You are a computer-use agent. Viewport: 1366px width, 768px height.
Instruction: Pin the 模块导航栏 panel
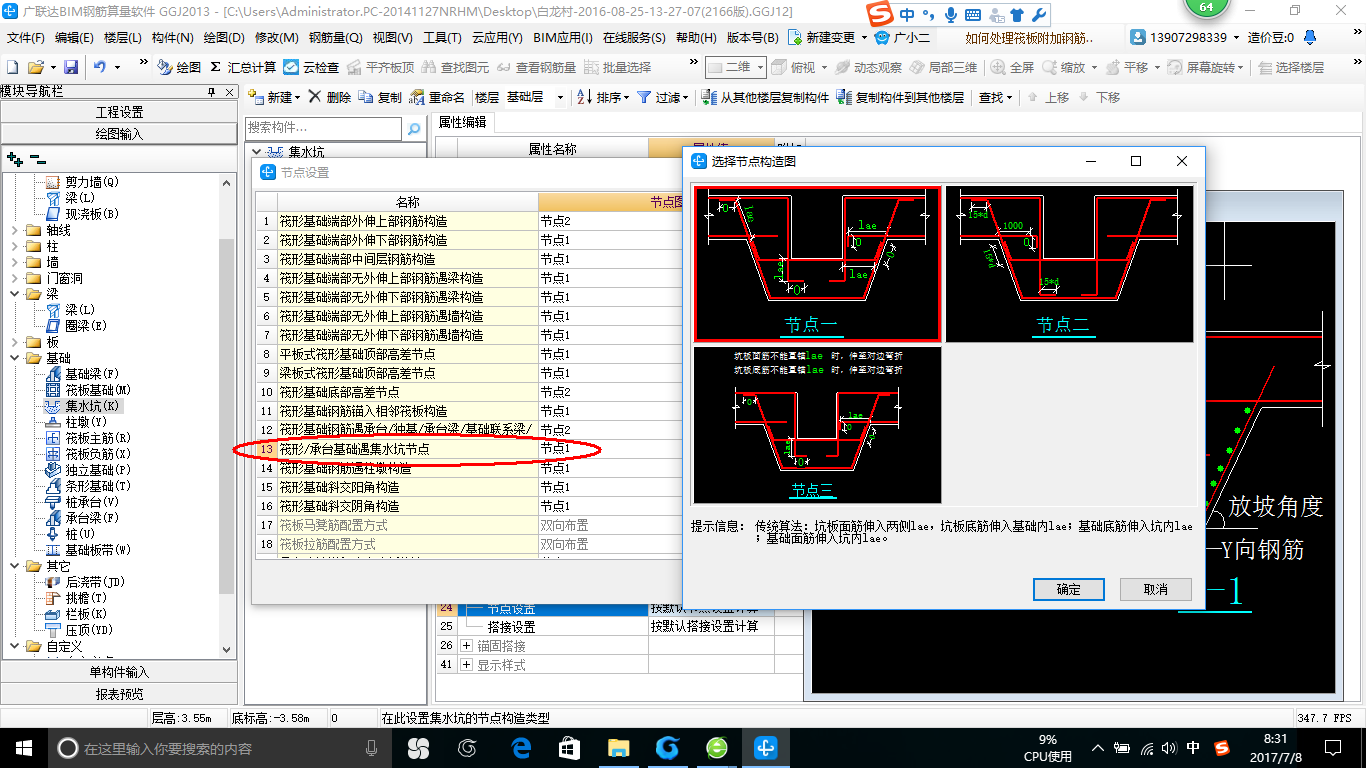click(210, 91)
